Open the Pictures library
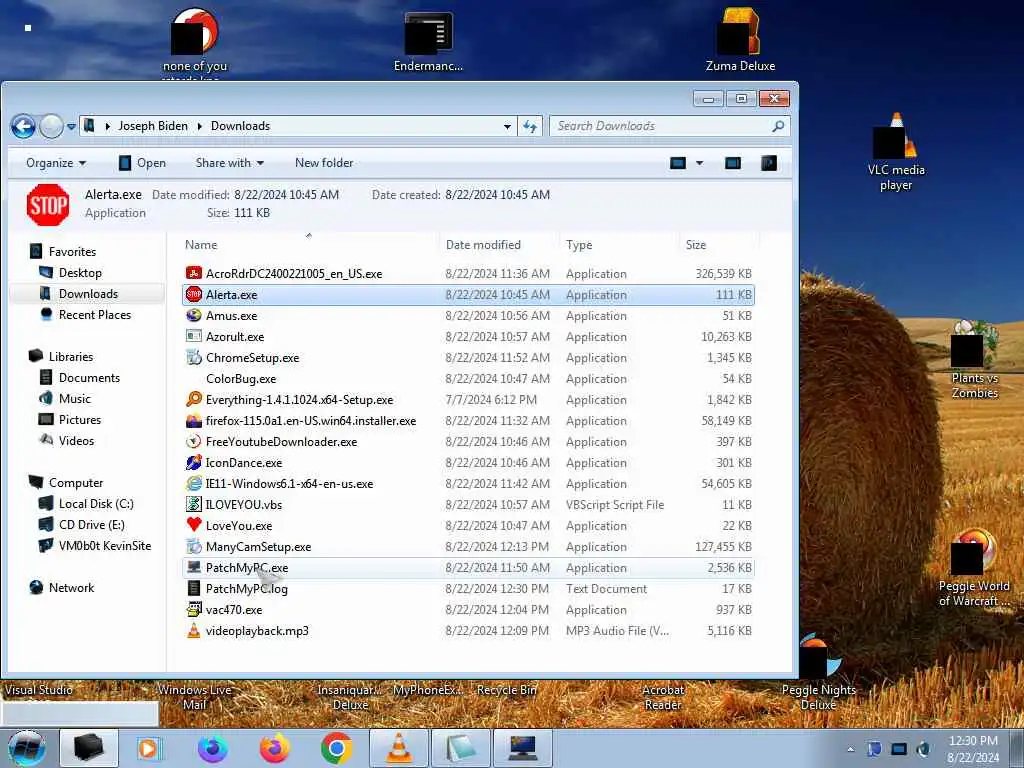The height and width of the screenshot is (768, 1024). point(70,419)
